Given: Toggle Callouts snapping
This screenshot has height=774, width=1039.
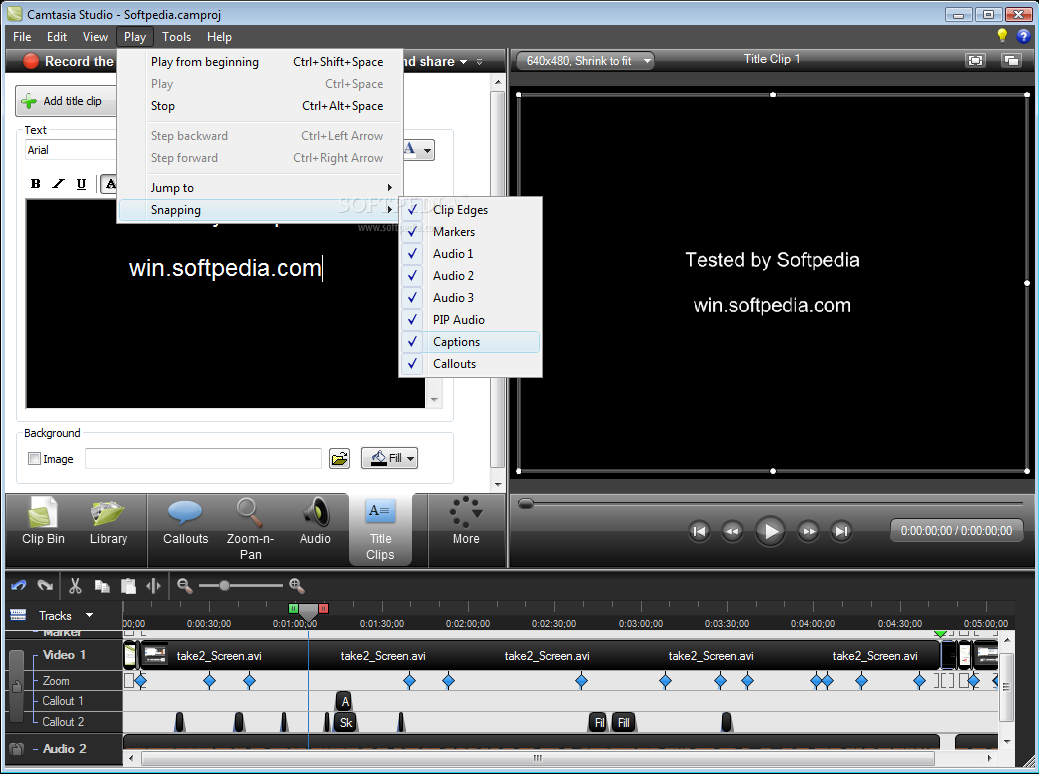Looking at the screenshot, I should 470,364.
